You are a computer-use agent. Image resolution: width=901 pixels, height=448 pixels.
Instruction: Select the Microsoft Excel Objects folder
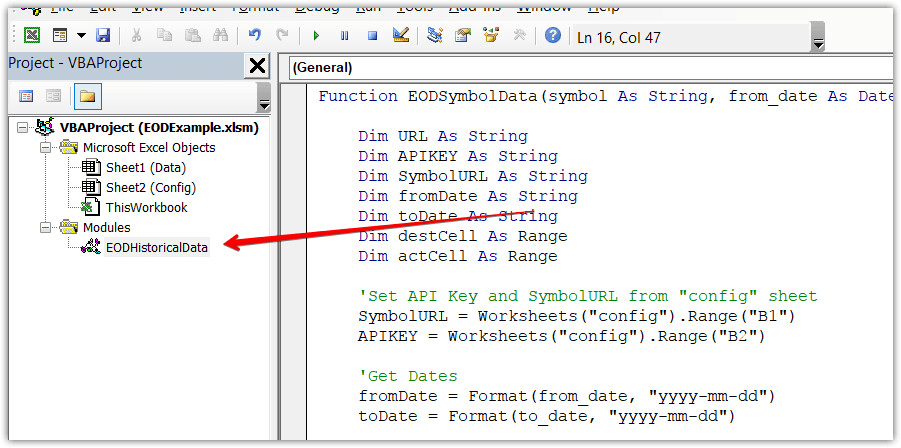pos(149,148)
